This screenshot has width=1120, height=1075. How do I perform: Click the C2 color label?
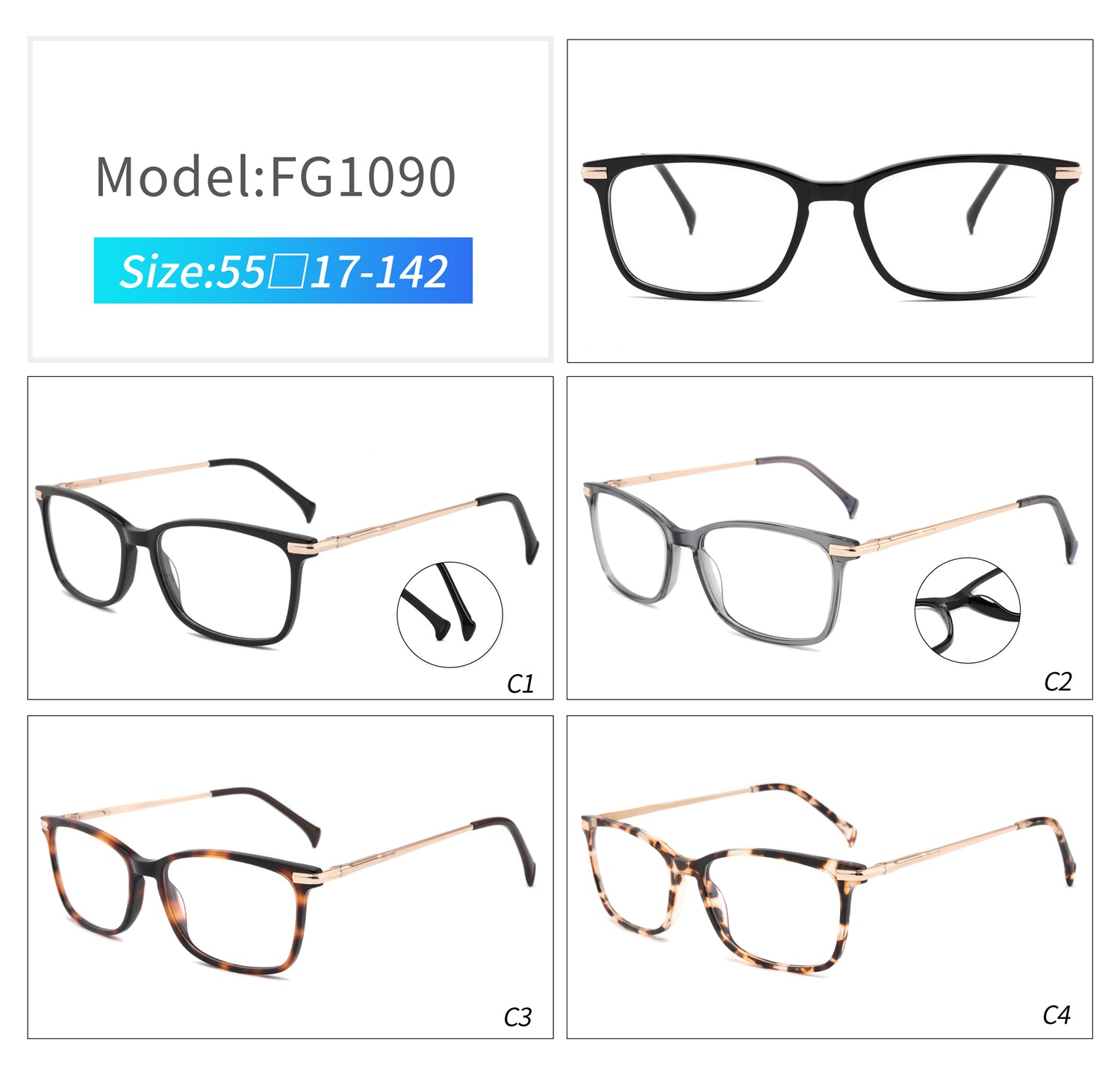1058,682
